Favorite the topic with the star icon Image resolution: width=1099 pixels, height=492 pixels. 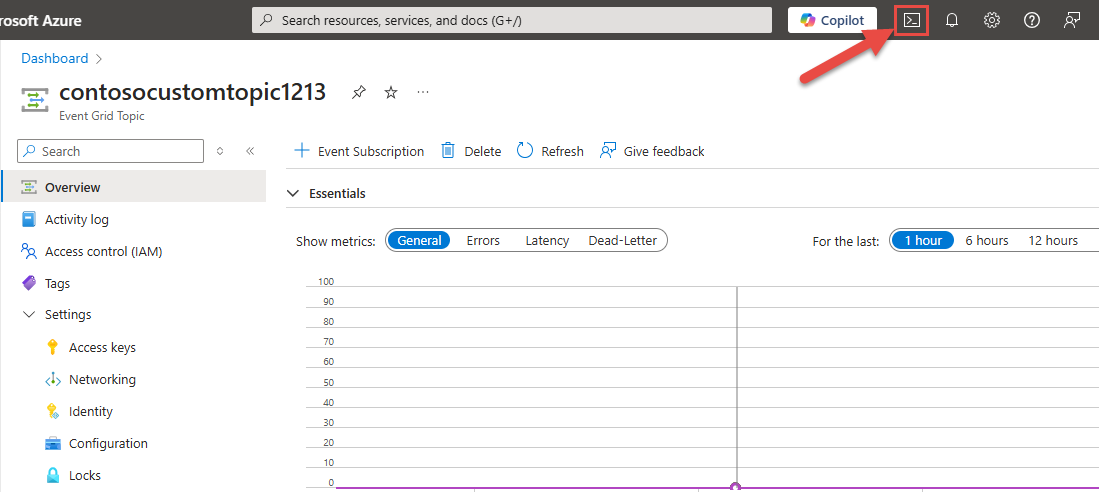391,92
